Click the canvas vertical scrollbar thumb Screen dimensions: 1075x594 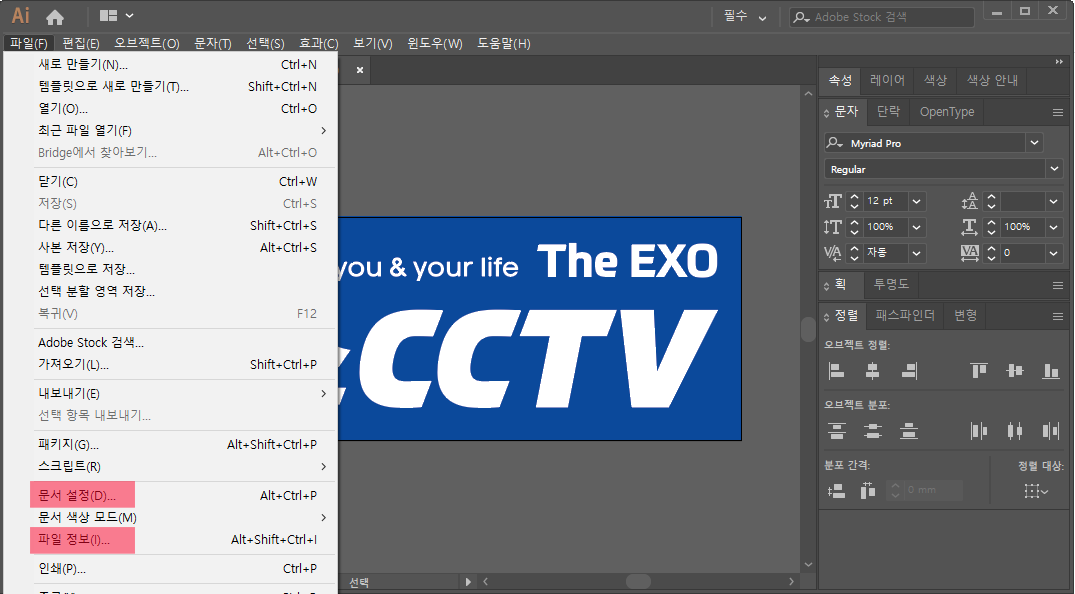[808, 330]
